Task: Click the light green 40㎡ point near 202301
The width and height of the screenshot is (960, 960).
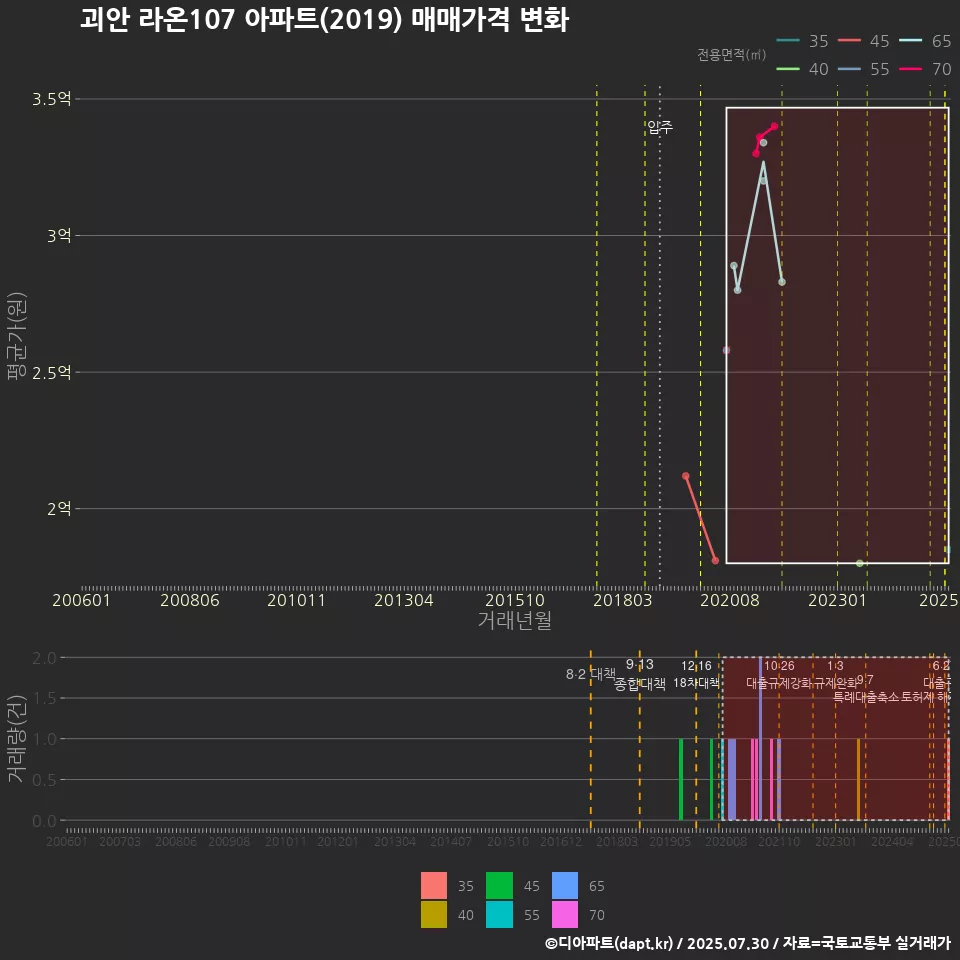Action: [x=860, y=563]
